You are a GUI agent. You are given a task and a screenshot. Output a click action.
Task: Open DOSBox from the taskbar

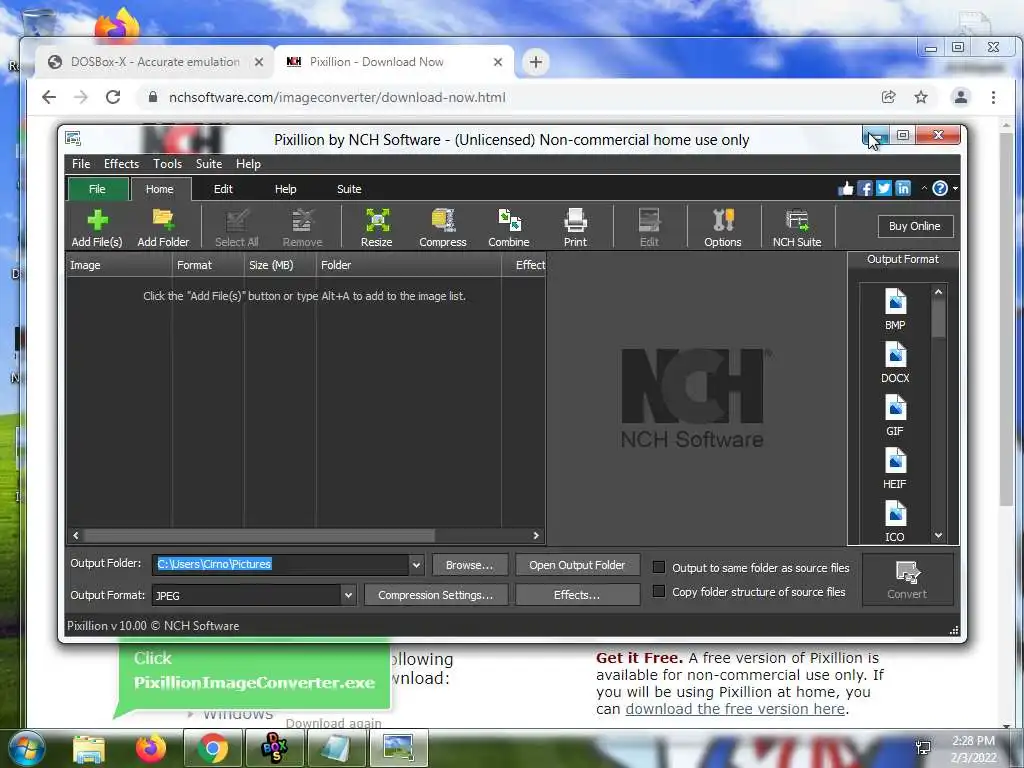(x=274, y=748)
